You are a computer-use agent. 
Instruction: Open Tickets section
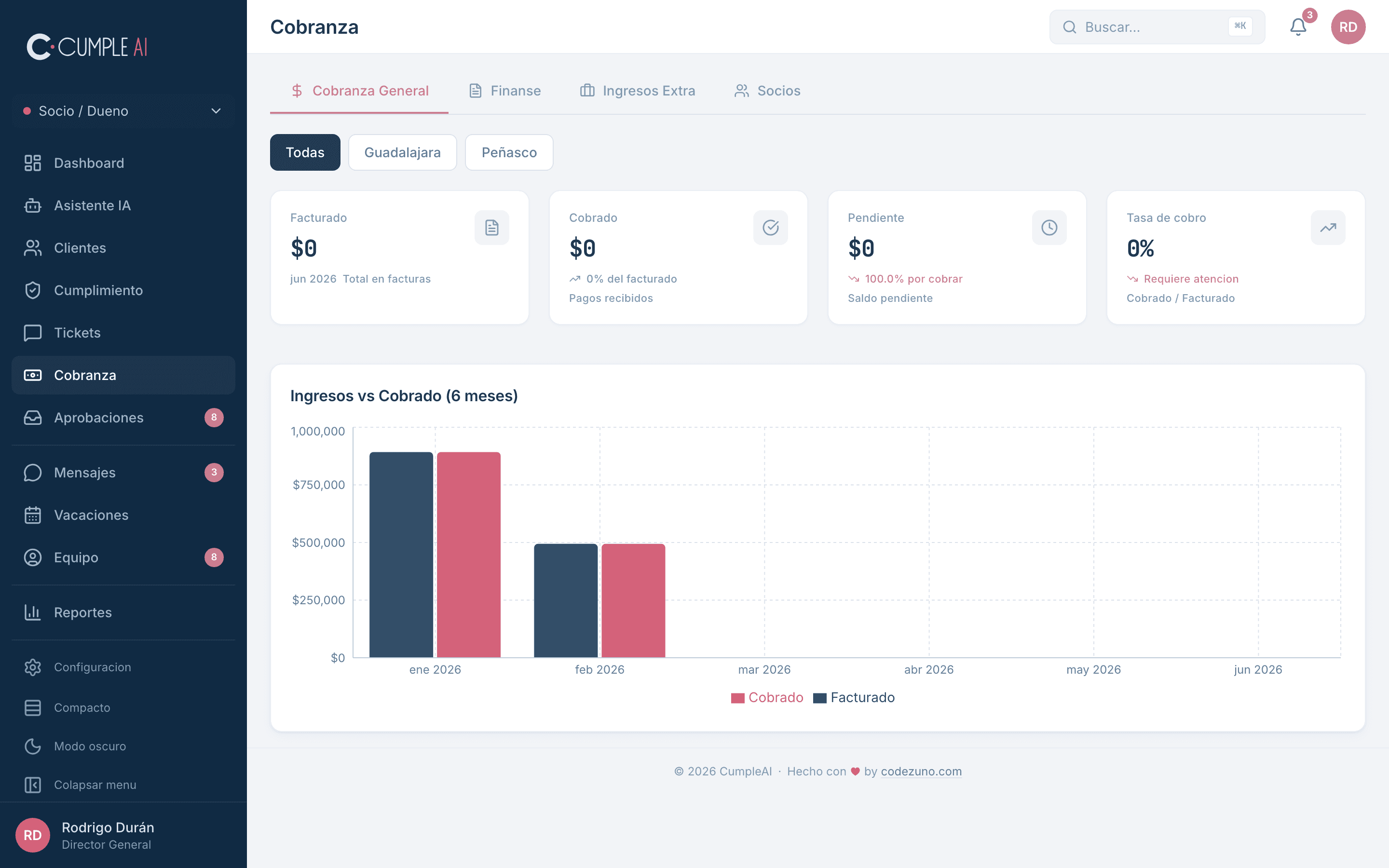pyautogui.click(x=123, y=333)
